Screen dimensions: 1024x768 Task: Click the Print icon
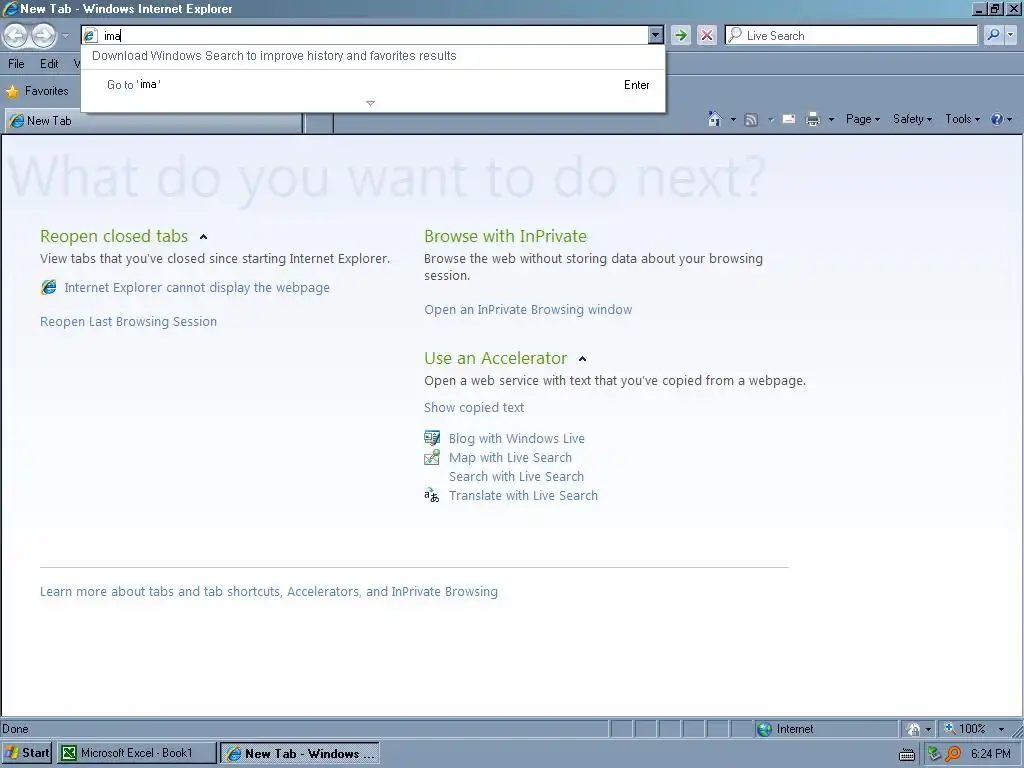point(812,119)
